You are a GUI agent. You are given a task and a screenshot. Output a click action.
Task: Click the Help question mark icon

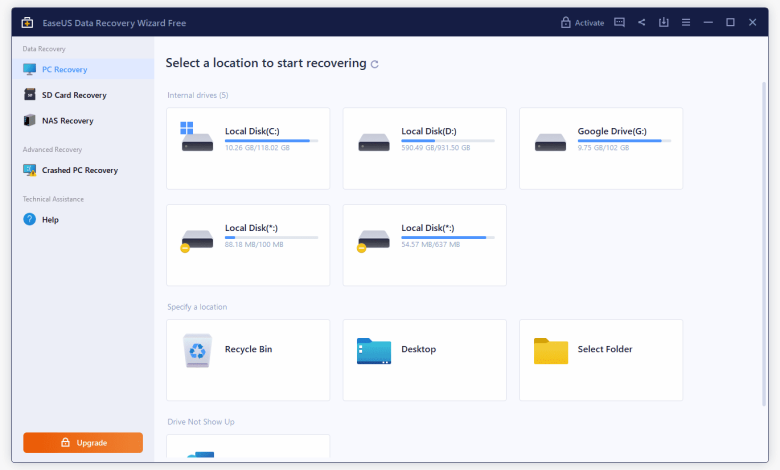30,219
